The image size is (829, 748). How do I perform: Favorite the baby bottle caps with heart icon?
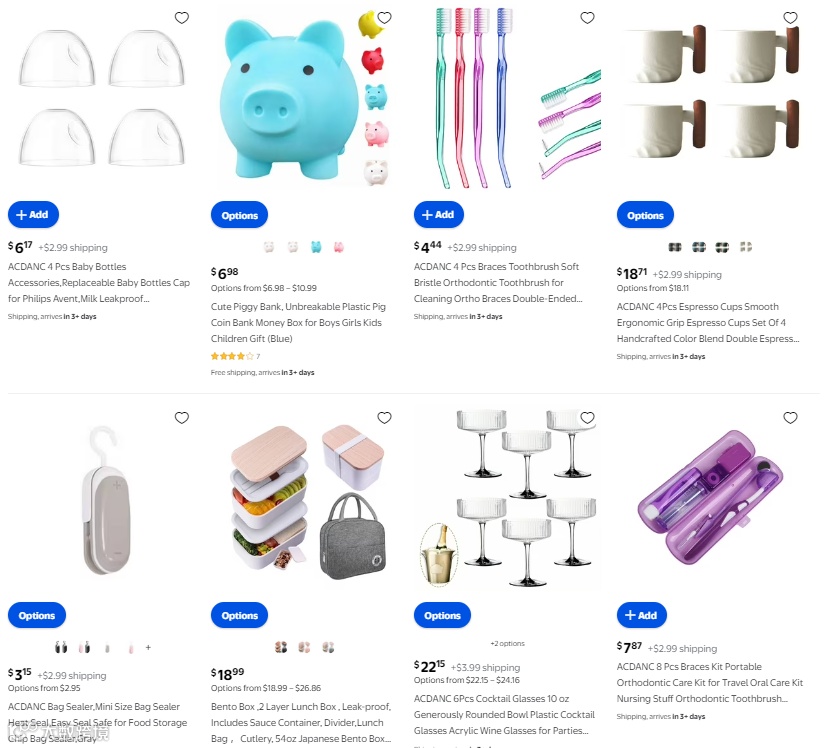point(182,18)
